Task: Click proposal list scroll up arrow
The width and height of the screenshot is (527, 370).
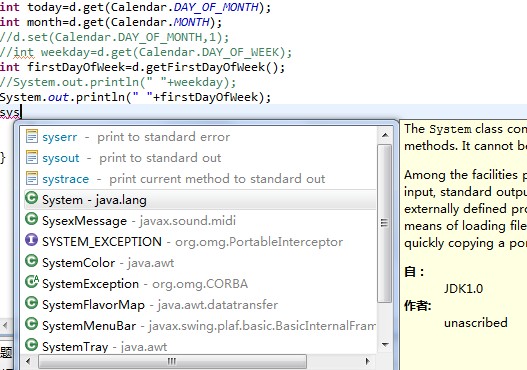Action: (x=385, y=135)
